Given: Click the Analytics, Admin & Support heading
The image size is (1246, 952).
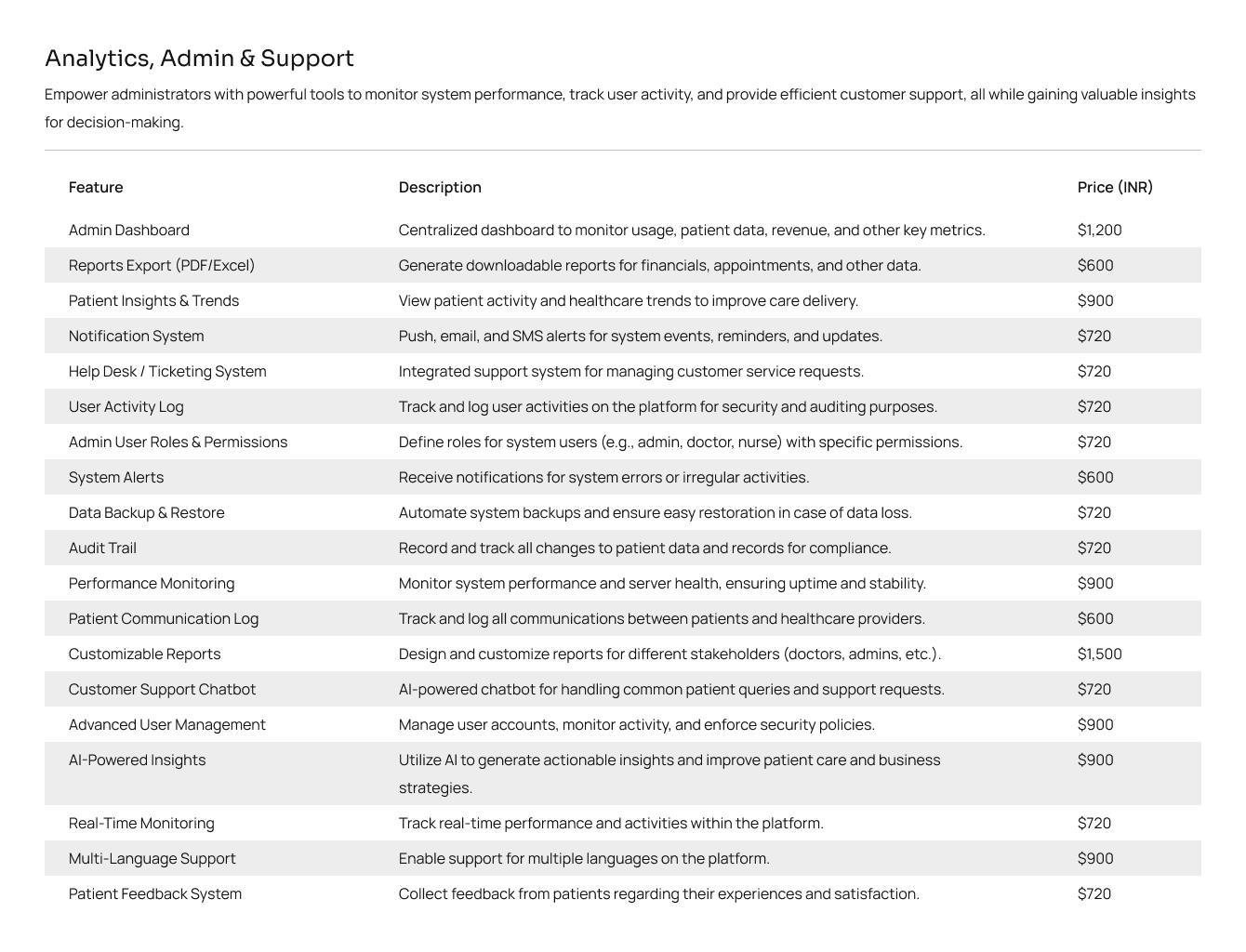Looking at the screenshot, I should (199, 58).
